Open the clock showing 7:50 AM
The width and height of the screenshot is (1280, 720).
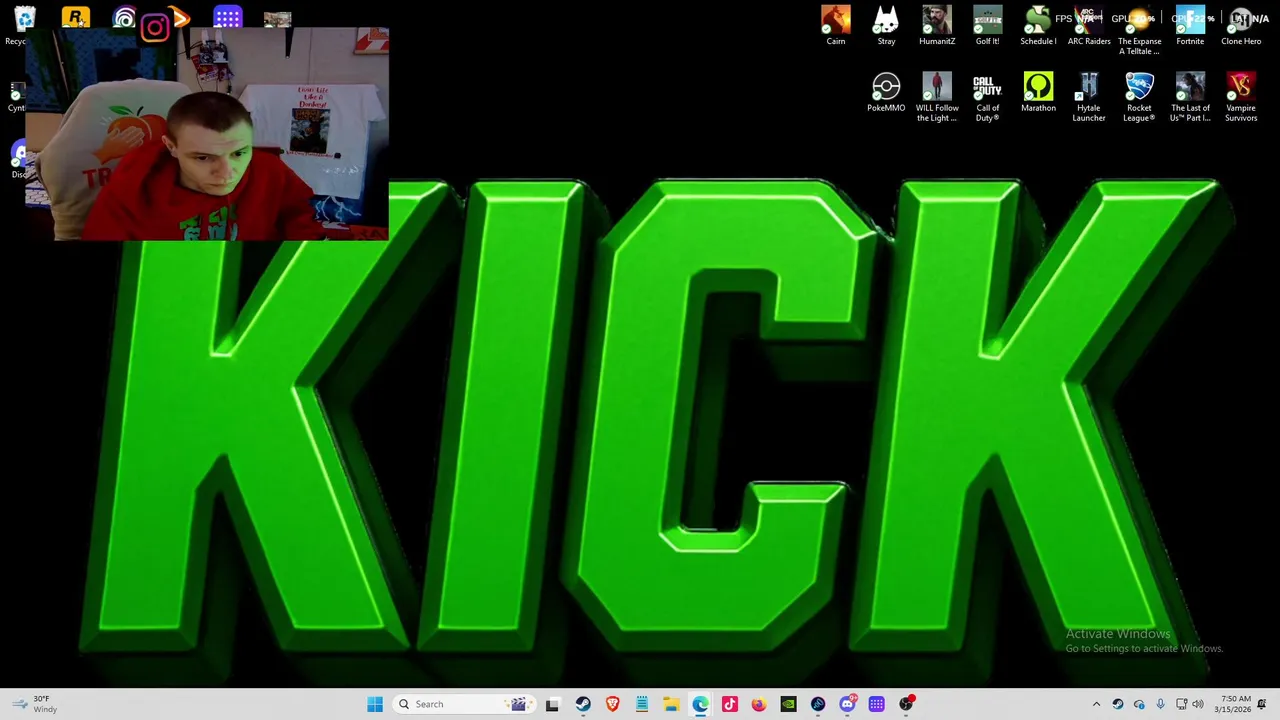tap(1233, 704)
